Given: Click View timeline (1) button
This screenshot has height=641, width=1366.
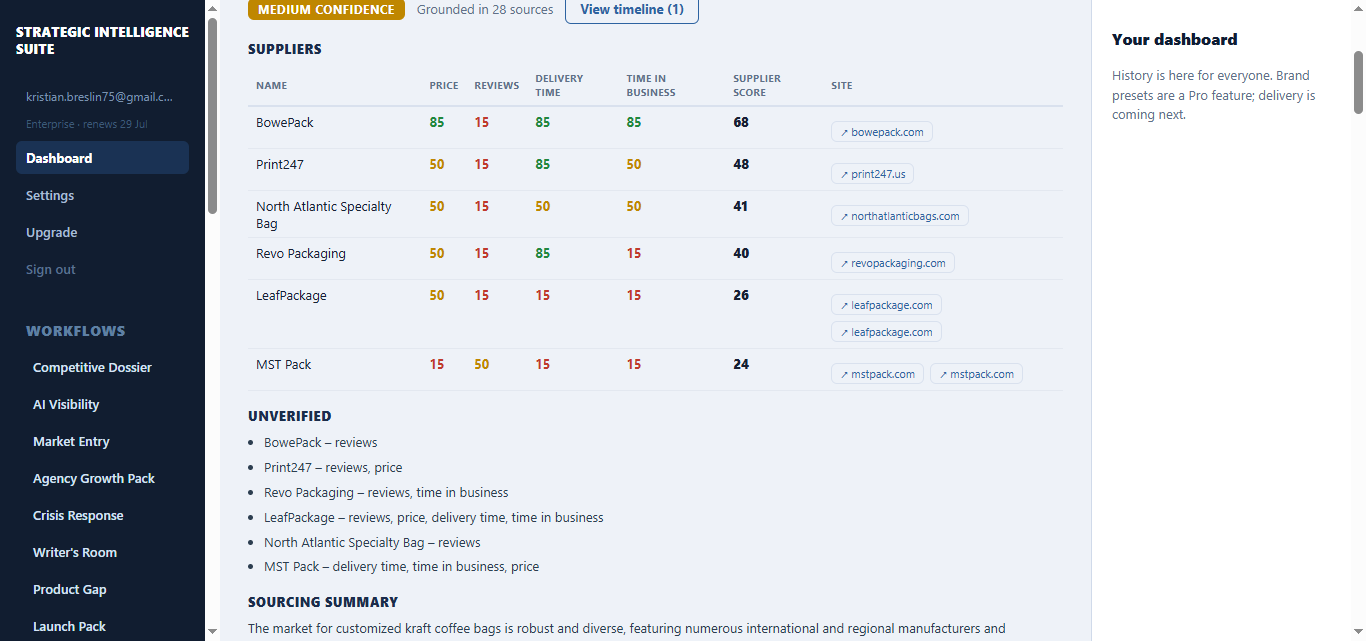Looking at the screenshot, I should [632, 10].
